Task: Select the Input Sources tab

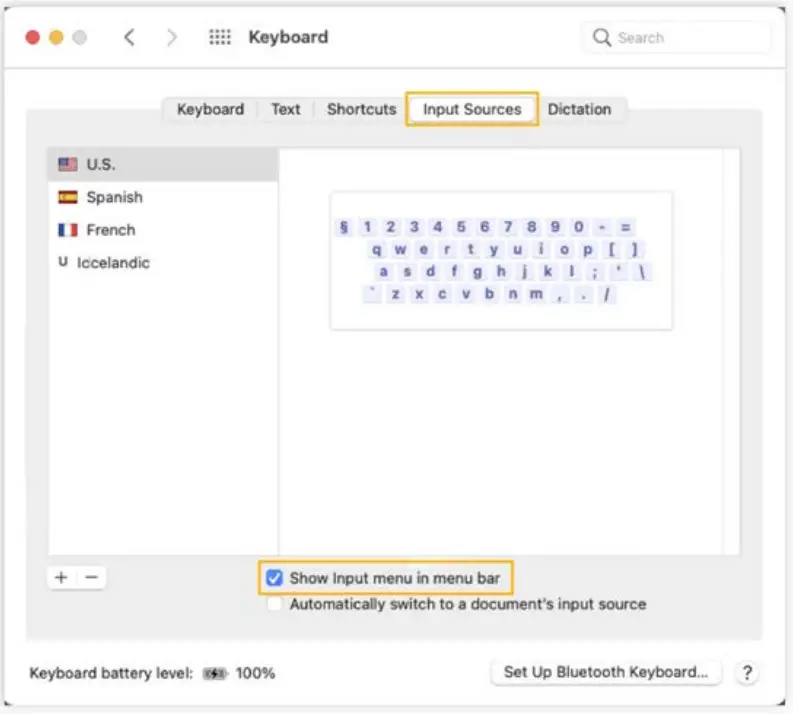Action: click(x=472, y=109)
